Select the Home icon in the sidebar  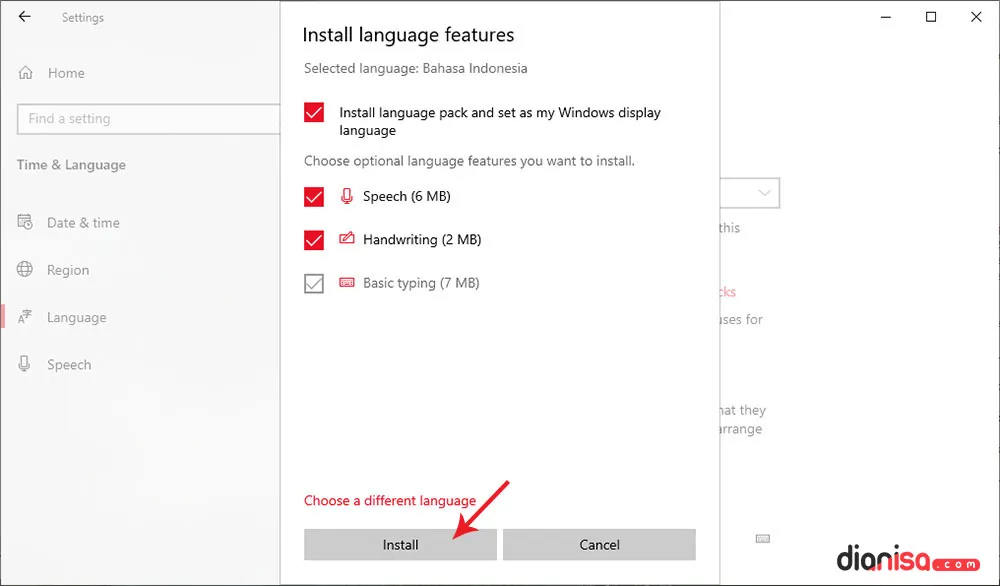point(24,72)
